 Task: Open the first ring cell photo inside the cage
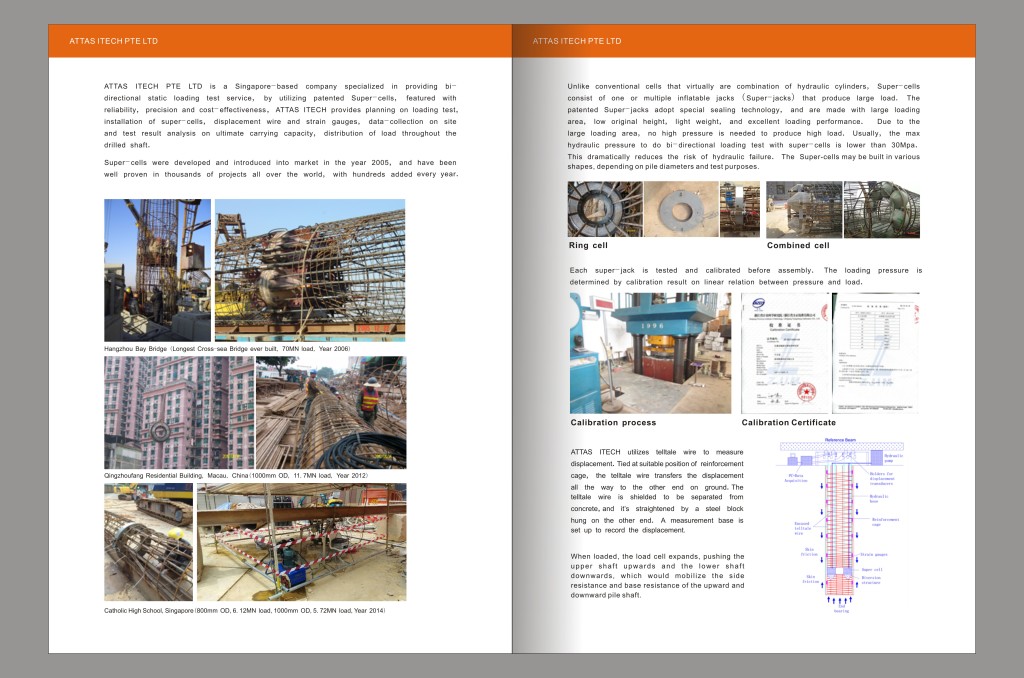pos(605,209)
